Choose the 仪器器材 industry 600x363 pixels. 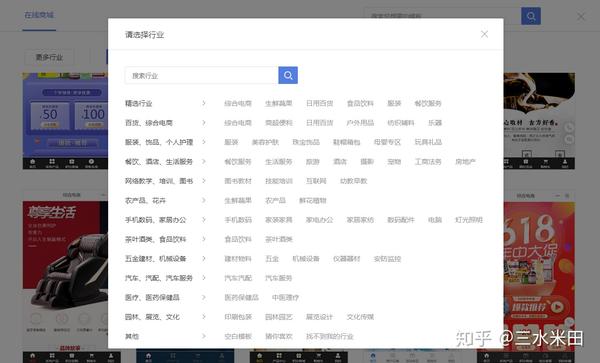click(x=347, y=259)
